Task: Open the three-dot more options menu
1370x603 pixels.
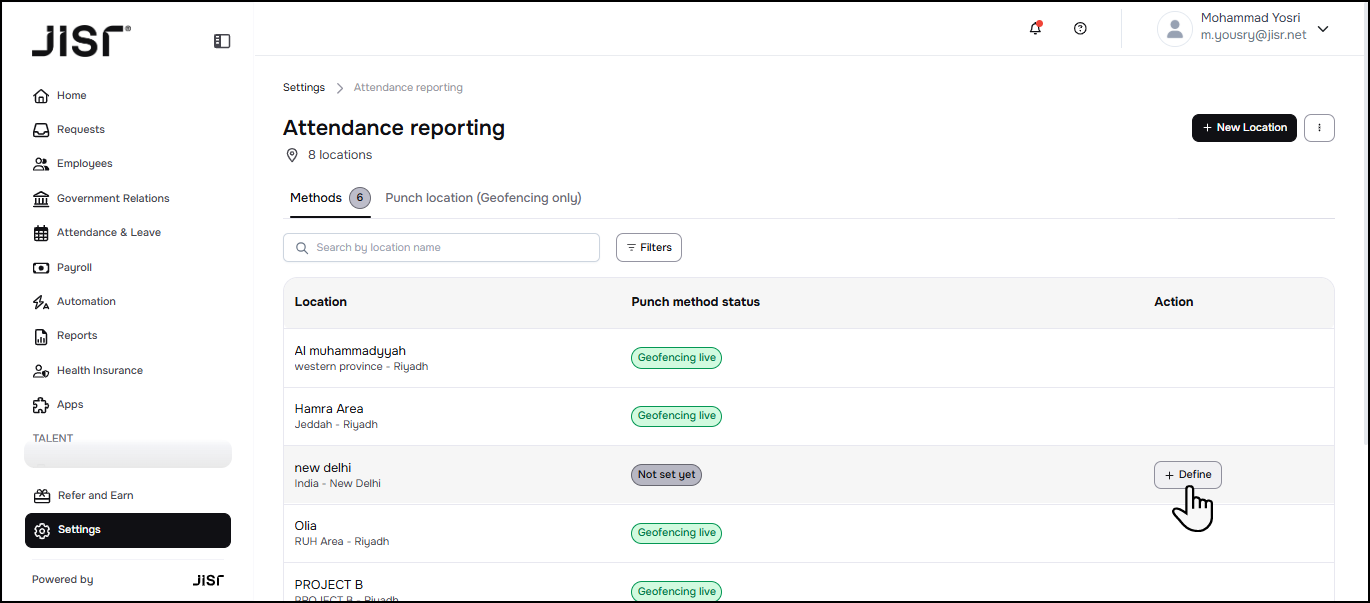Action: click(x=1320, y=128)
